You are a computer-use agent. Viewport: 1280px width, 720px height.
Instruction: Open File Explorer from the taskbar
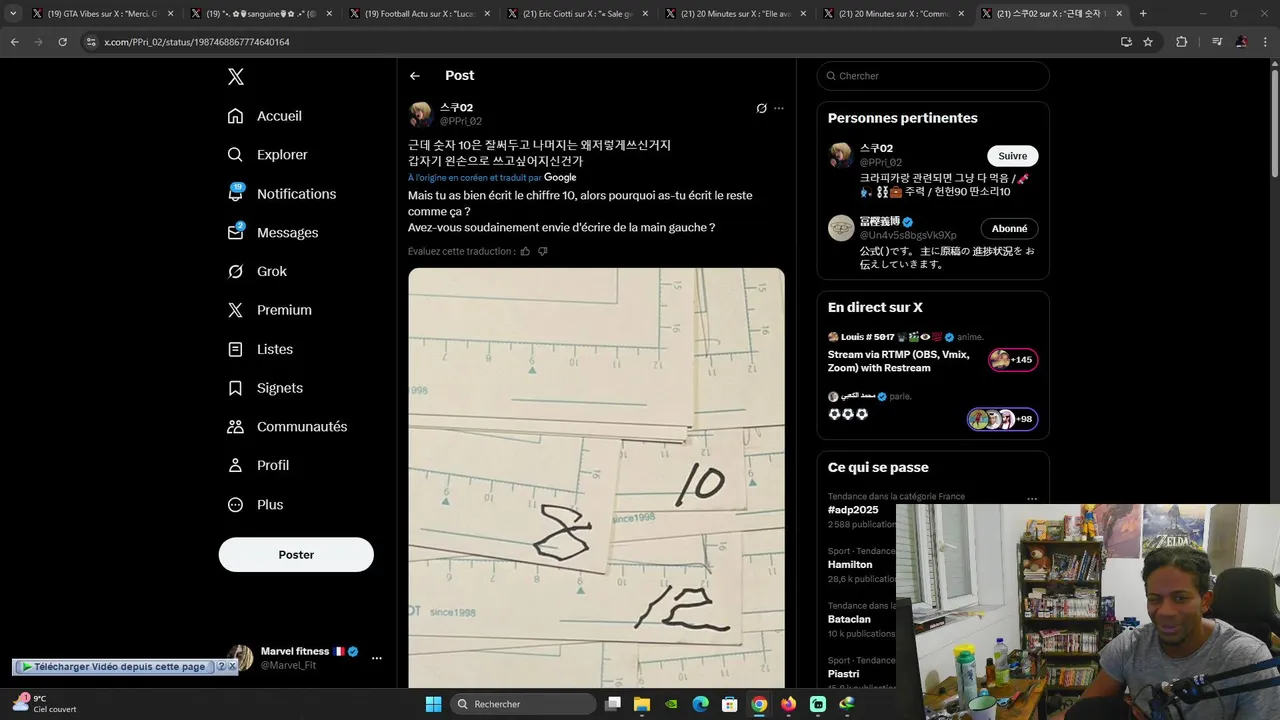[x=642, y=704]
